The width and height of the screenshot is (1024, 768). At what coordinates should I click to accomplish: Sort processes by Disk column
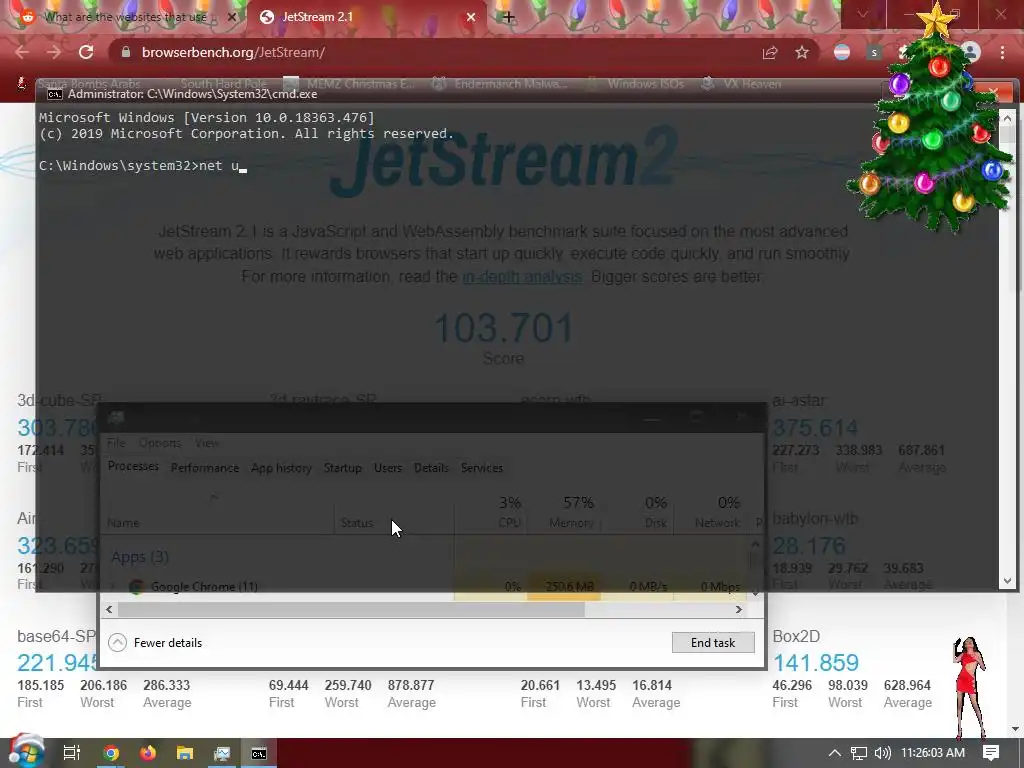pos(637,513)
